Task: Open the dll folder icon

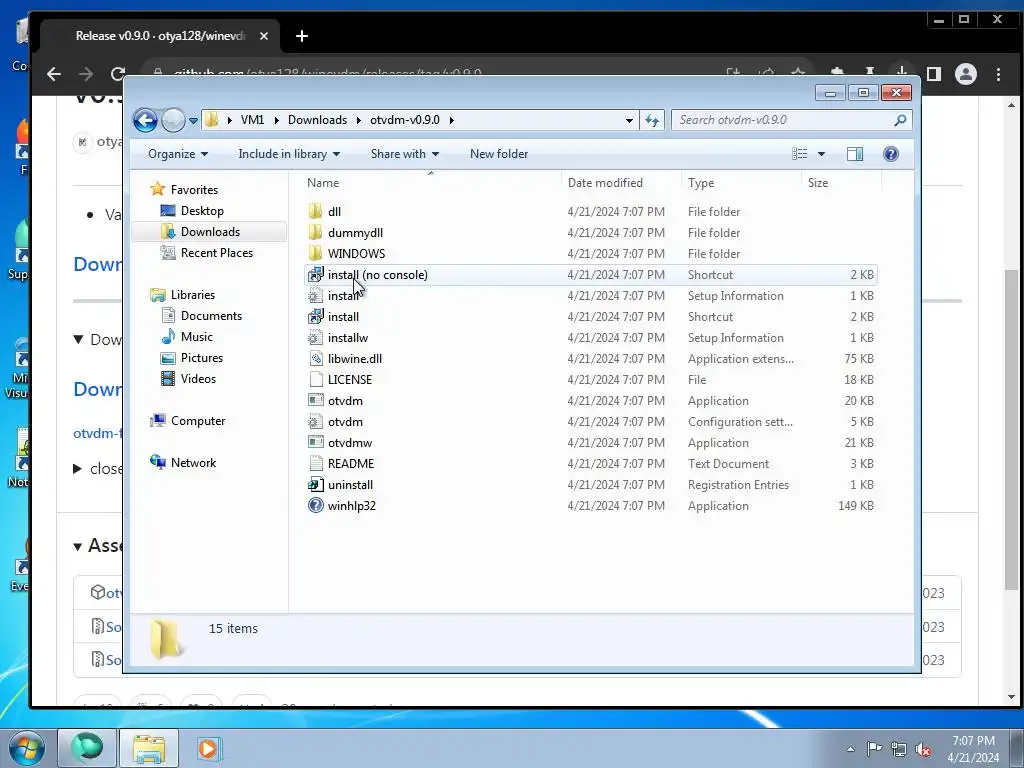Action: point(315,211)
